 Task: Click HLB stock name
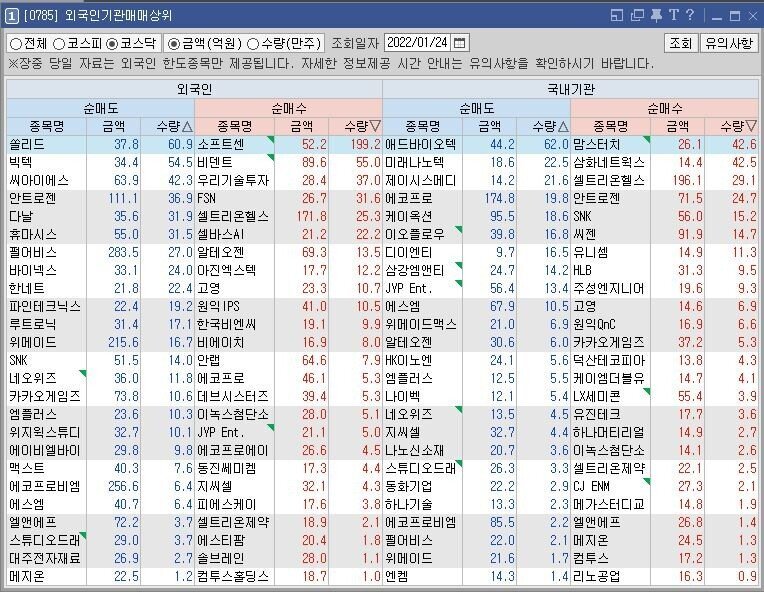click(x=582, y=270)
